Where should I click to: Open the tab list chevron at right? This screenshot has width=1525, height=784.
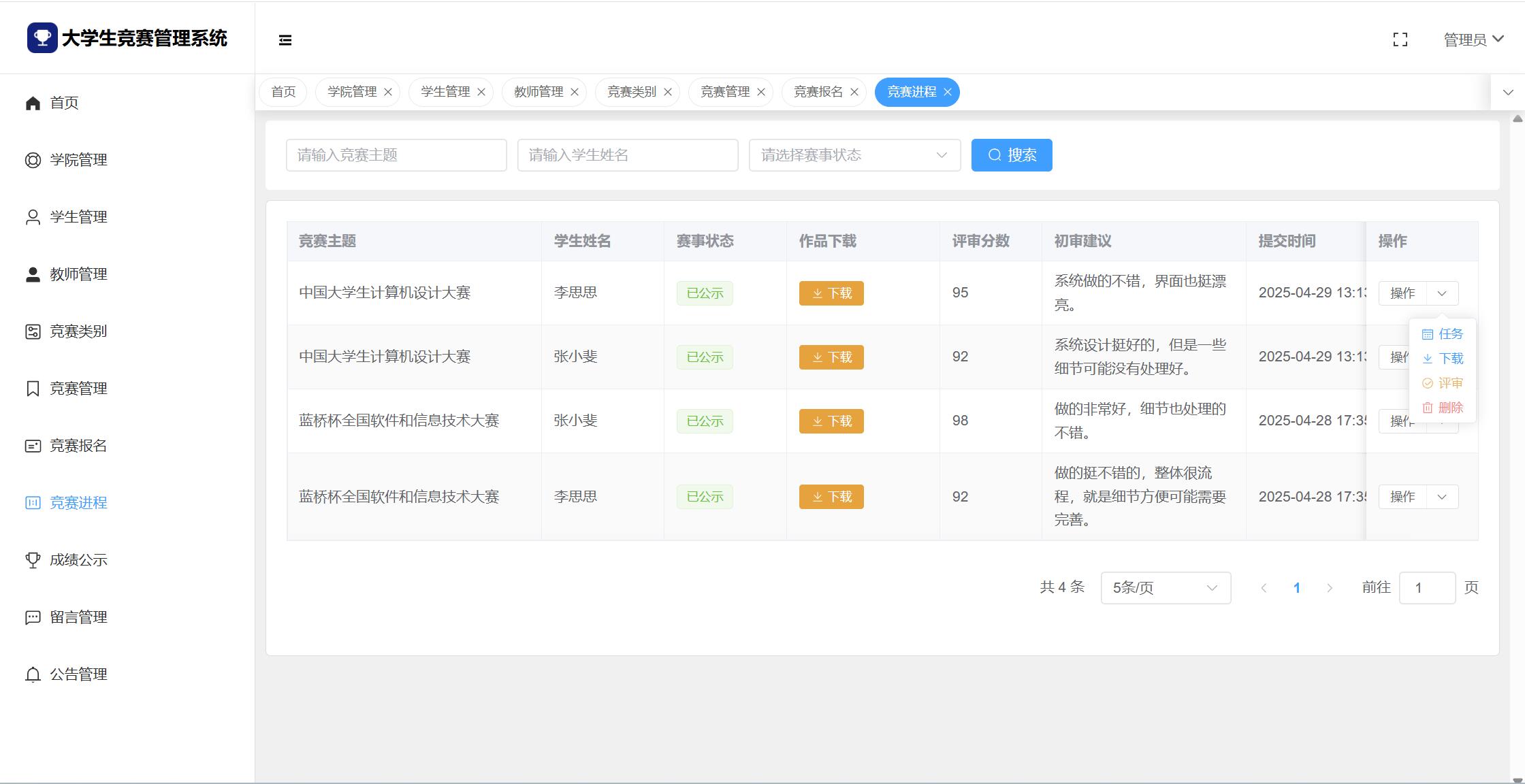[x=1507, y=93]
